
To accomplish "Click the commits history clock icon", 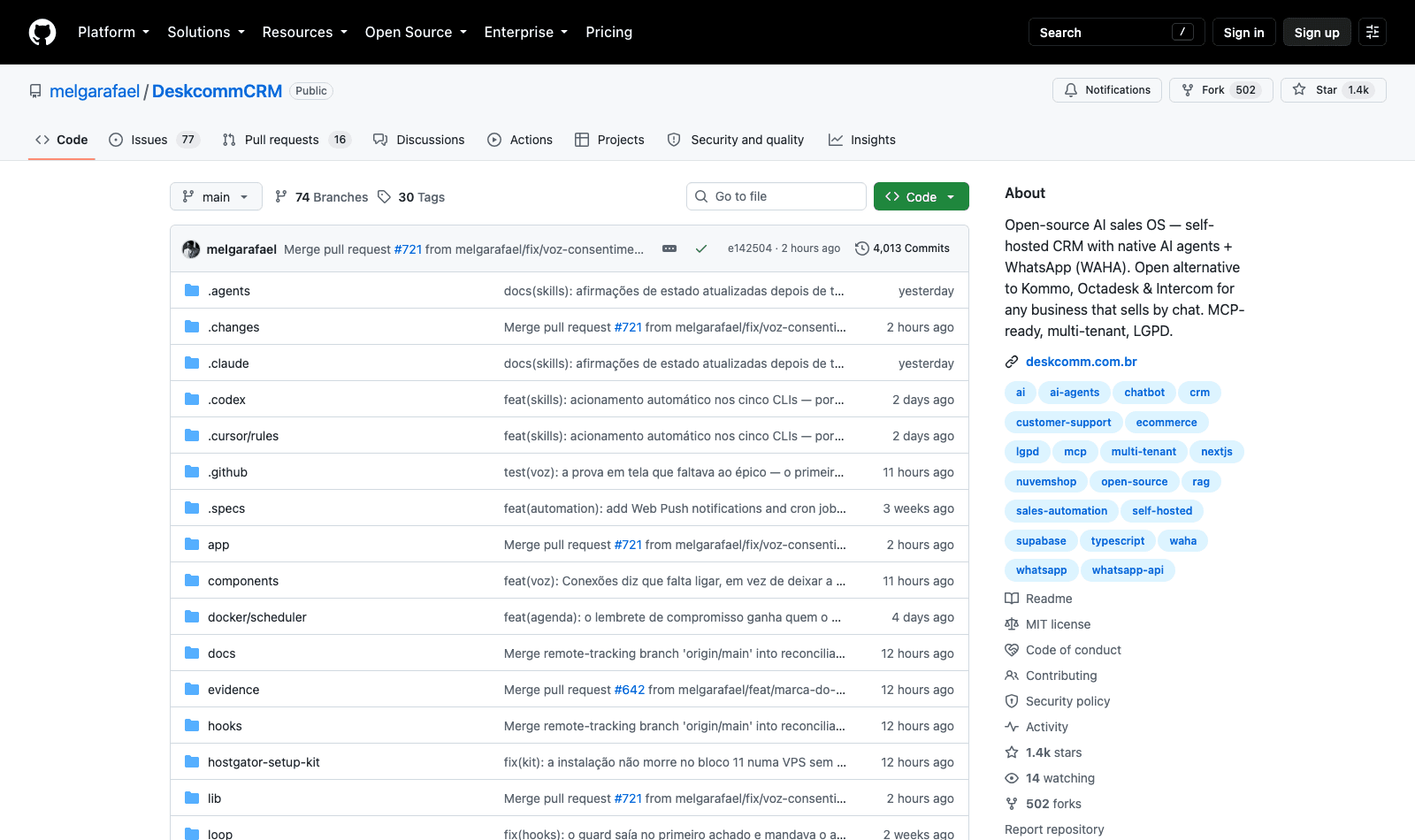I will point(862,248).
